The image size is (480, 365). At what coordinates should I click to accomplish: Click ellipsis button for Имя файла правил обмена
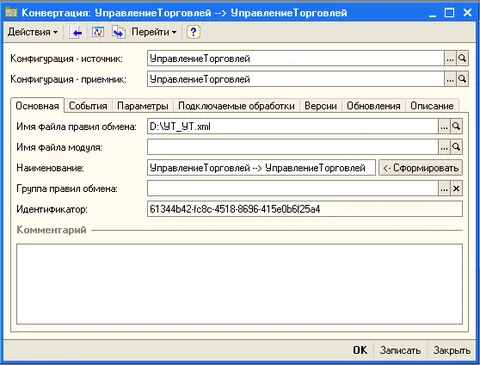click(444, 127)
